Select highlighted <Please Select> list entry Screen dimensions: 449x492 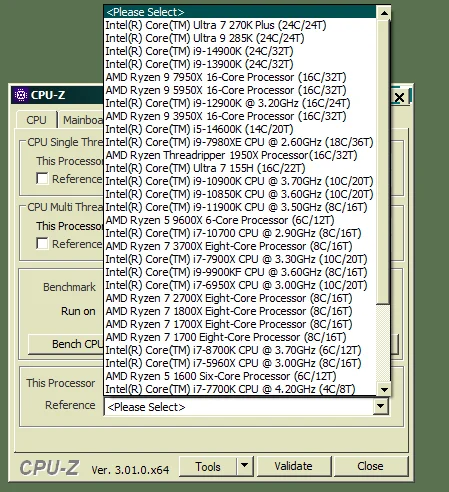click(240, 12)
